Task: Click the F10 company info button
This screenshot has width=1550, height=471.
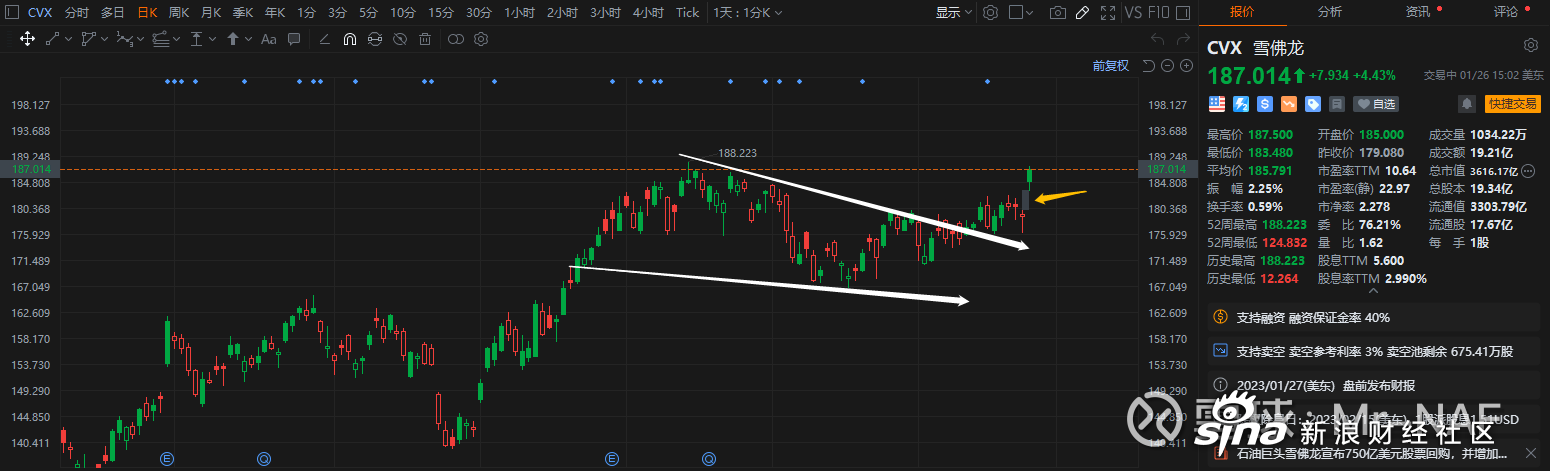Action: coord(1158,13)
